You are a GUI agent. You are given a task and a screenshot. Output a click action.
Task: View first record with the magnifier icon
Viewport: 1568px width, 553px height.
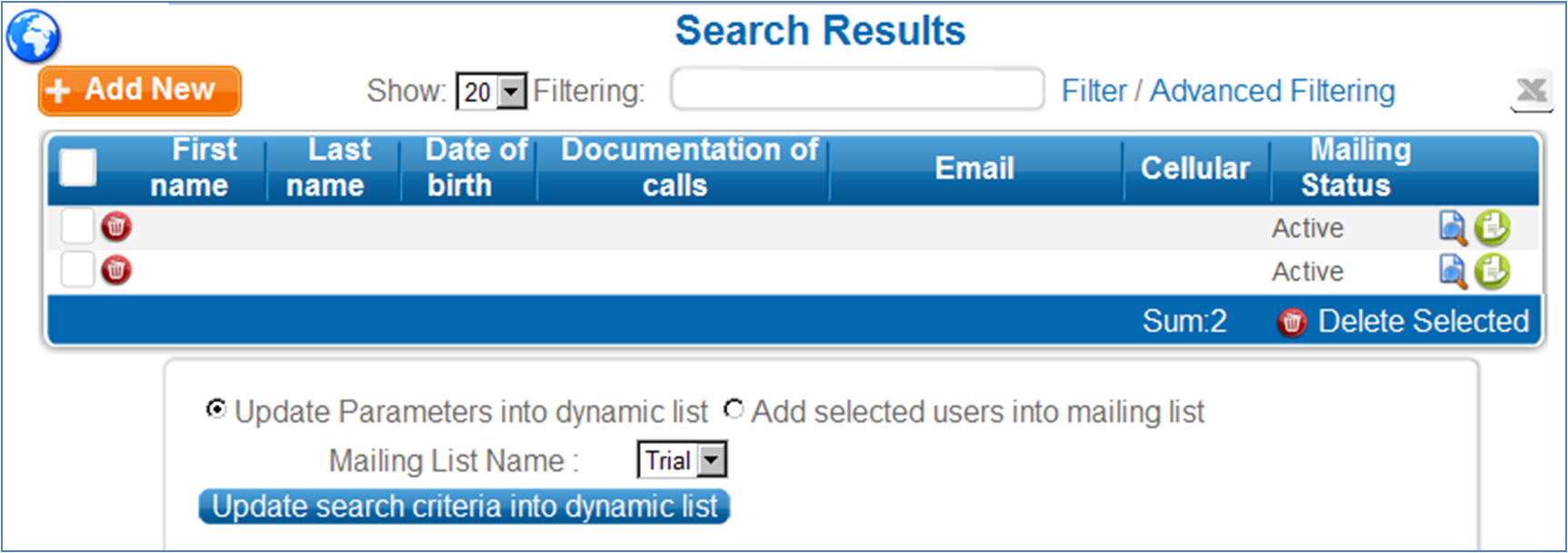tap(1453, 227)
